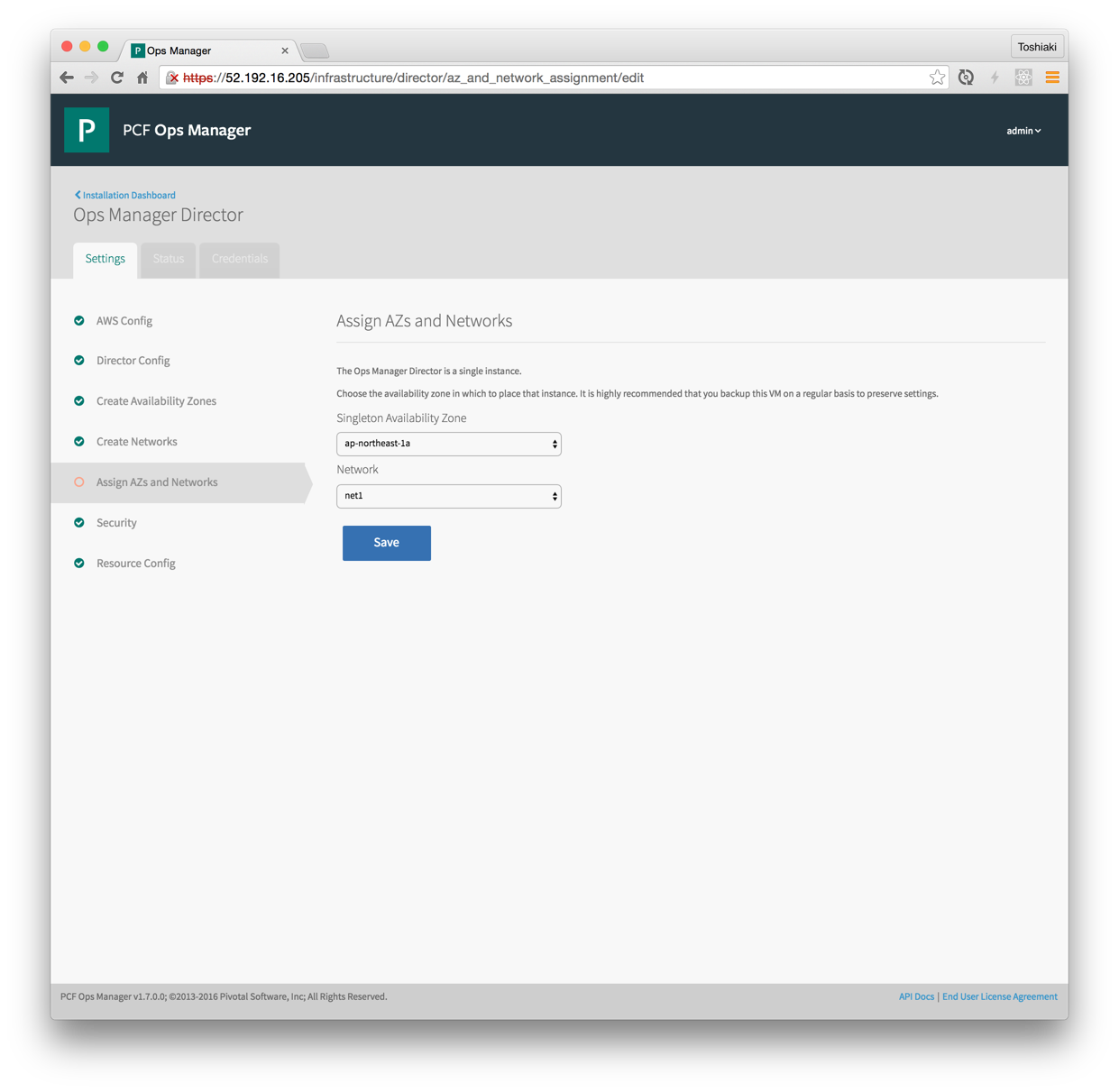Click the Singleton Availability Zone label
The width and height of the screenshot is (1119, 1092).
pos(401,418)
